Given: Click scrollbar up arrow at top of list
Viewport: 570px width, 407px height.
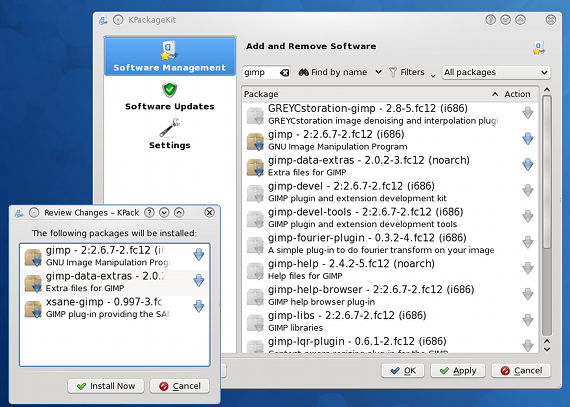Looking at the screenshot, I should [x=547, y=90].
